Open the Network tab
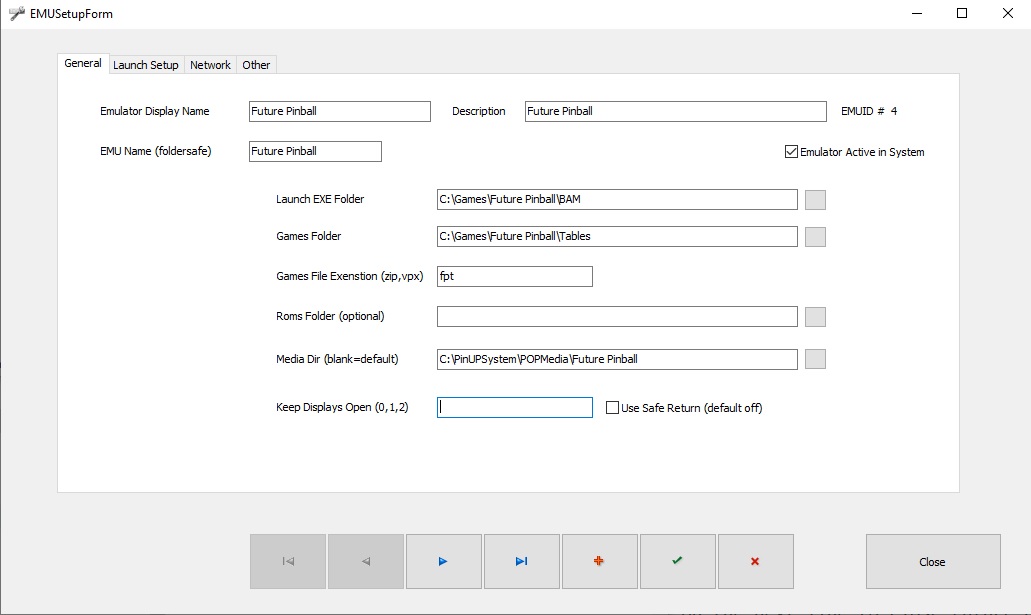The image size is (1031, 615). tap(210, 65)
